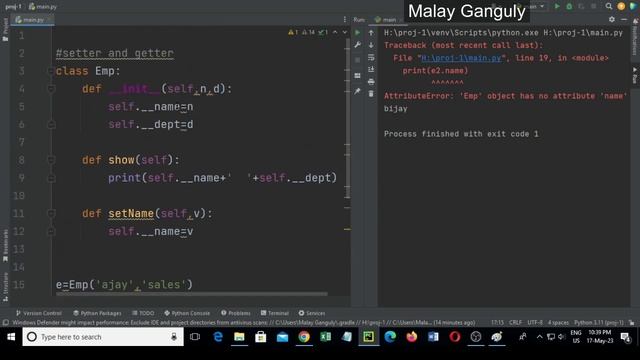Image resolution: width=640 pixels, height=360 pixels.
Task: Click the Windows Defender status bar message
Action: click(244, 322)
